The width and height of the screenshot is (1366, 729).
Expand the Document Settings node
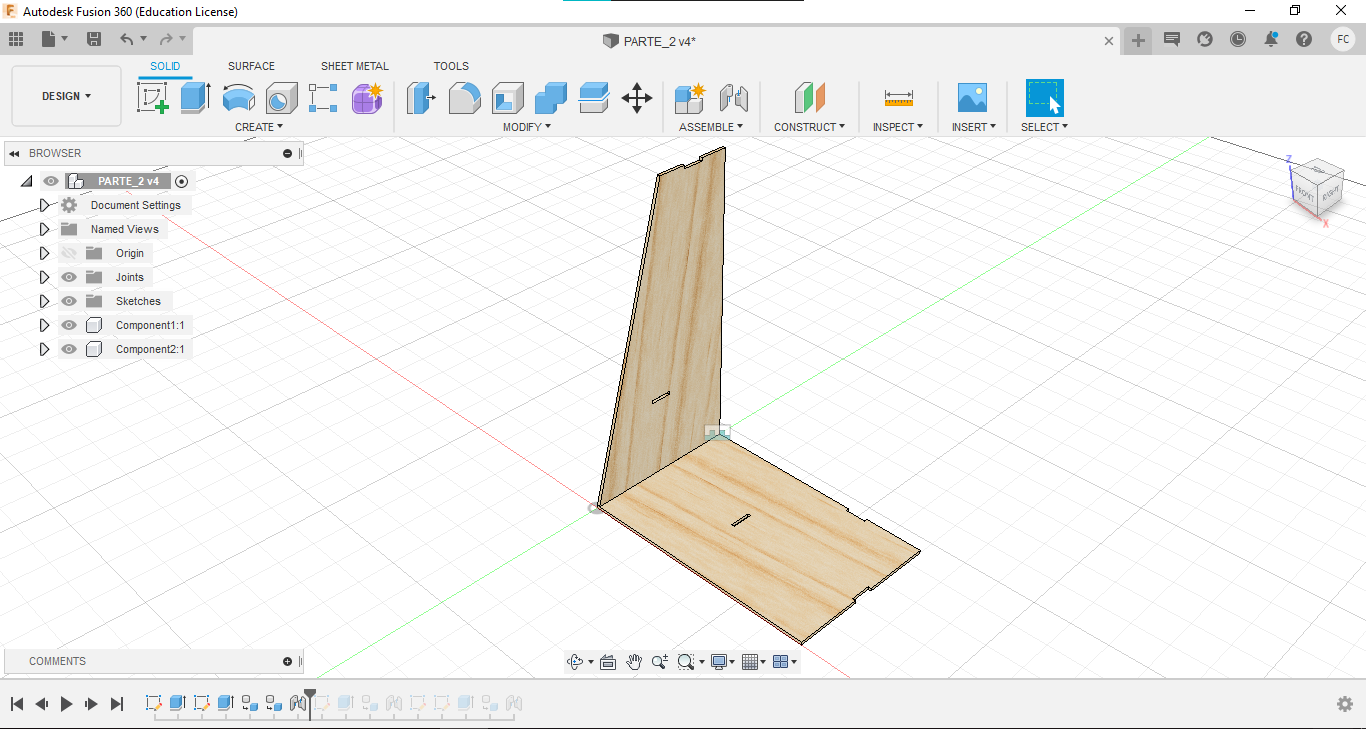44,205
